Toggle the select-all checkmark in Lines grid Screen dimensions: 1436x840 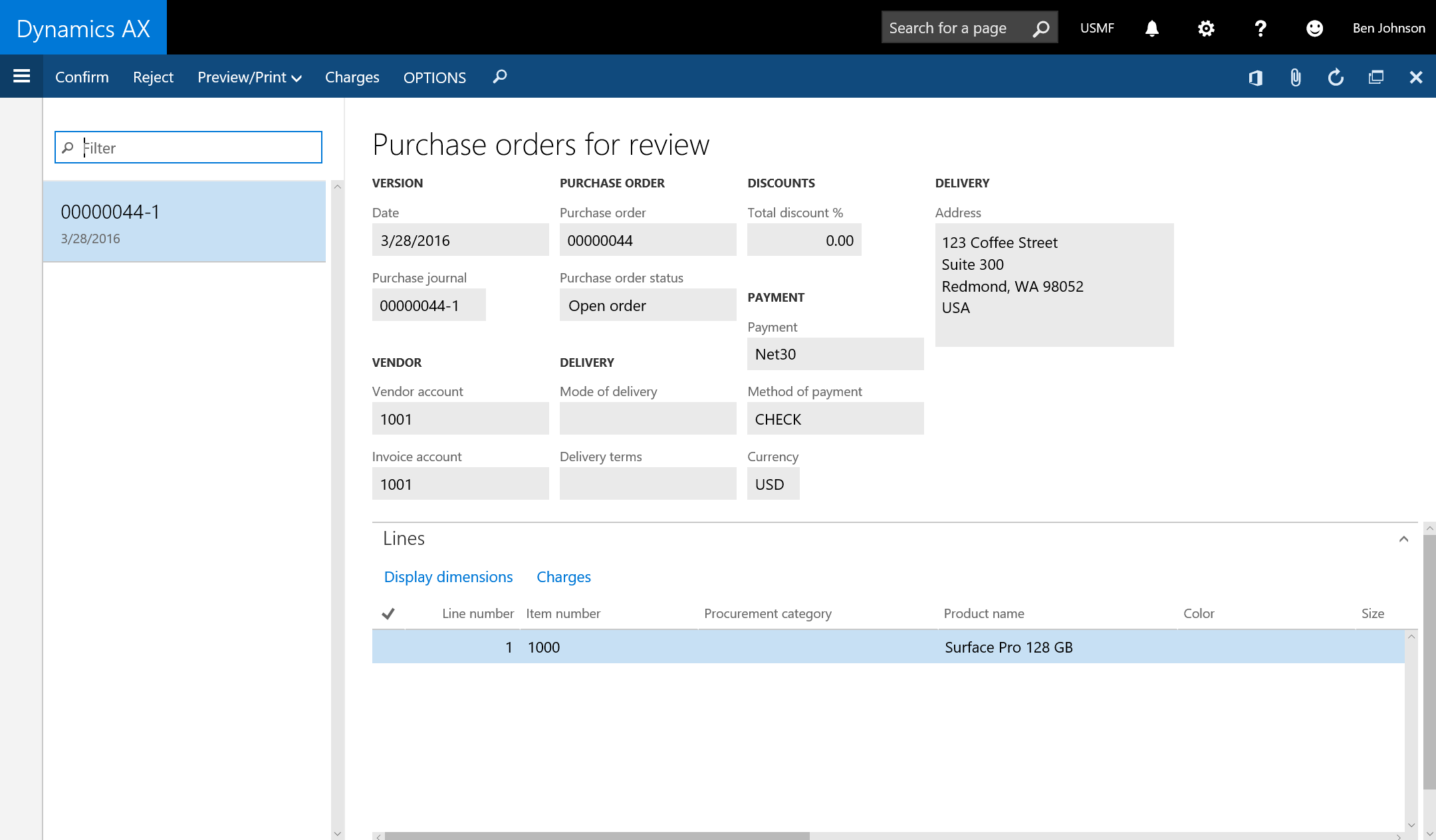coord(388,613)
